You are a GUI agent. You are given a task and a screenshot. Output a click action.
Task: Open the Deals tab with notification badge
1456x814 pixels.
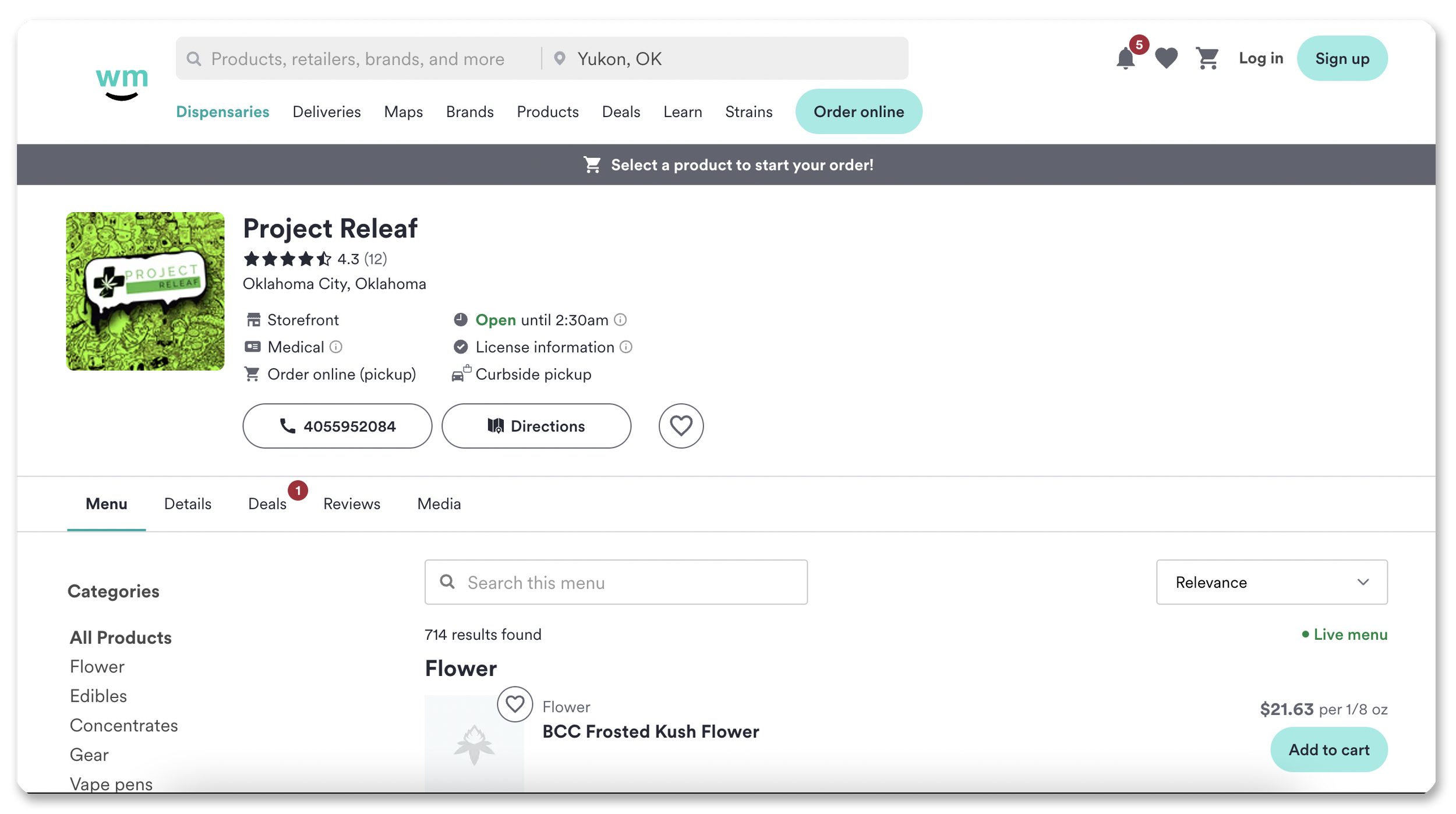tap(267, 503)
